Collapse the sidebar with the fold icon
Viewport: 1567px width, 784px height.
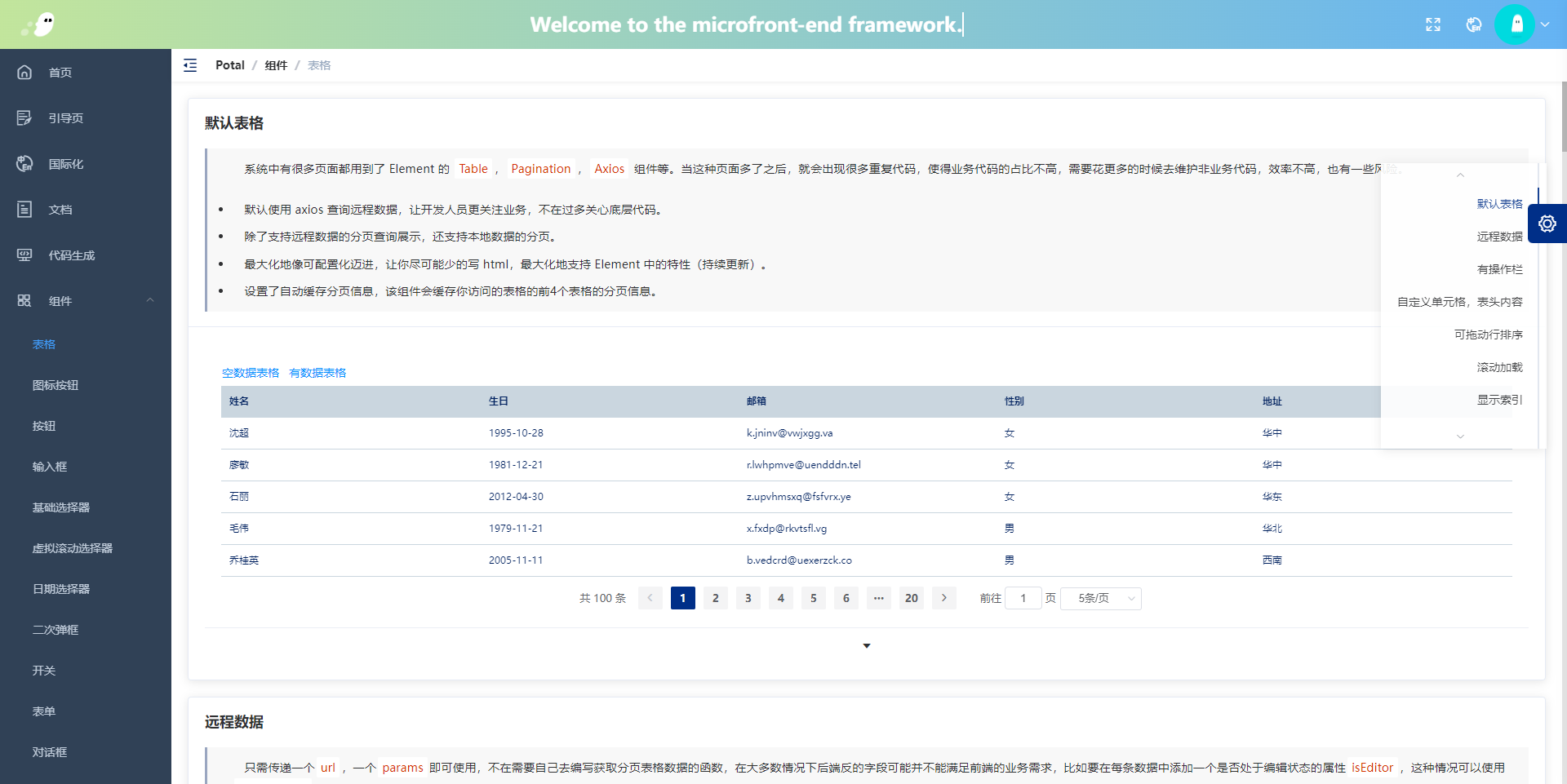190,65
